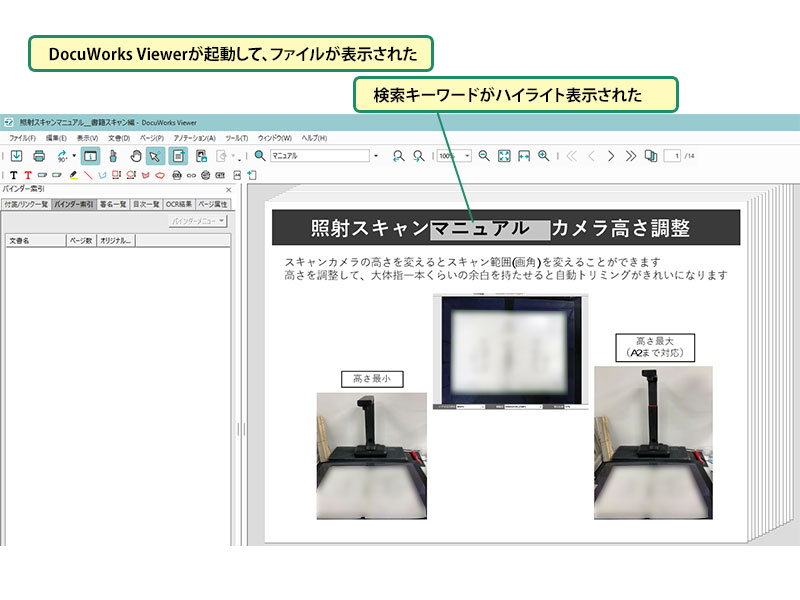
Task: Open the バインダーメニュー dropdown
Action: coord(197,221)
